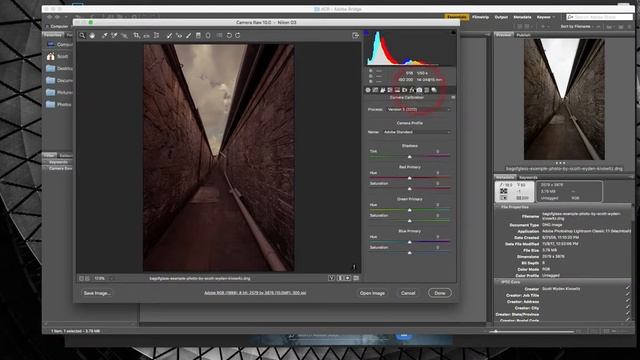Open Sort by Filename dropdown in Bridge

click(576, 27)
